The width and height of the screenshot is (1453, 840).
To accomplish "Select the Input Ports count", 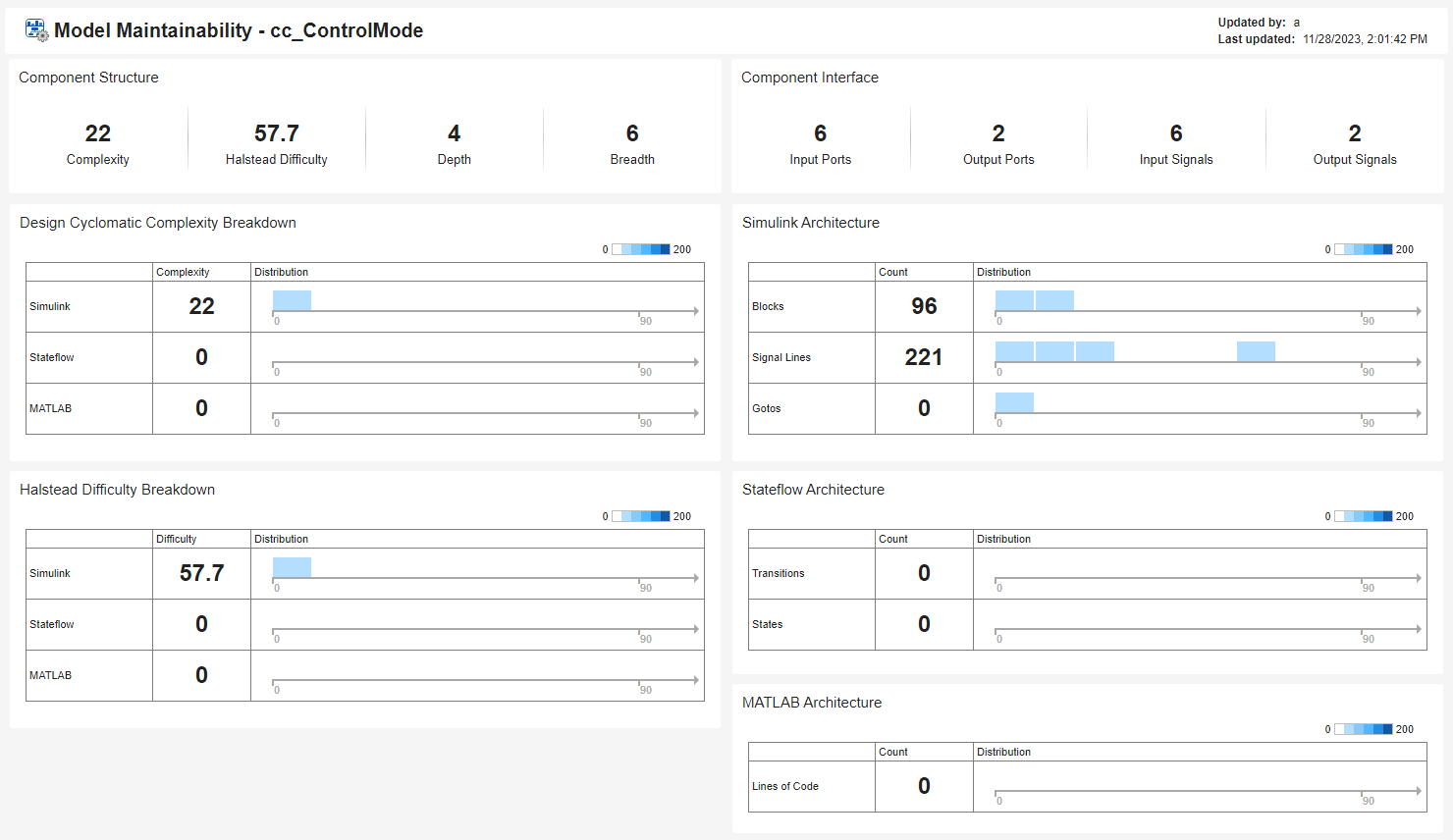I will coord(820,134).
